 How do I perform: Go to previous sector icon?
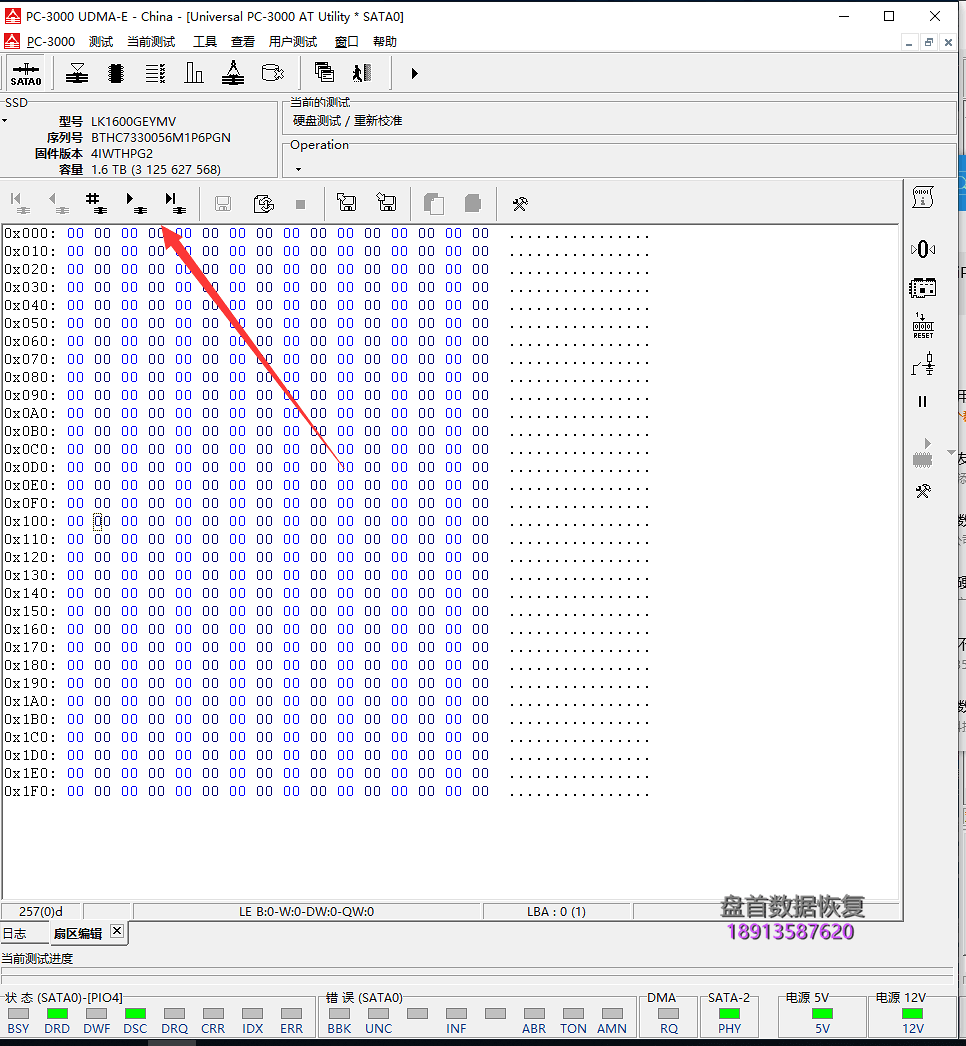coord(58,203)
